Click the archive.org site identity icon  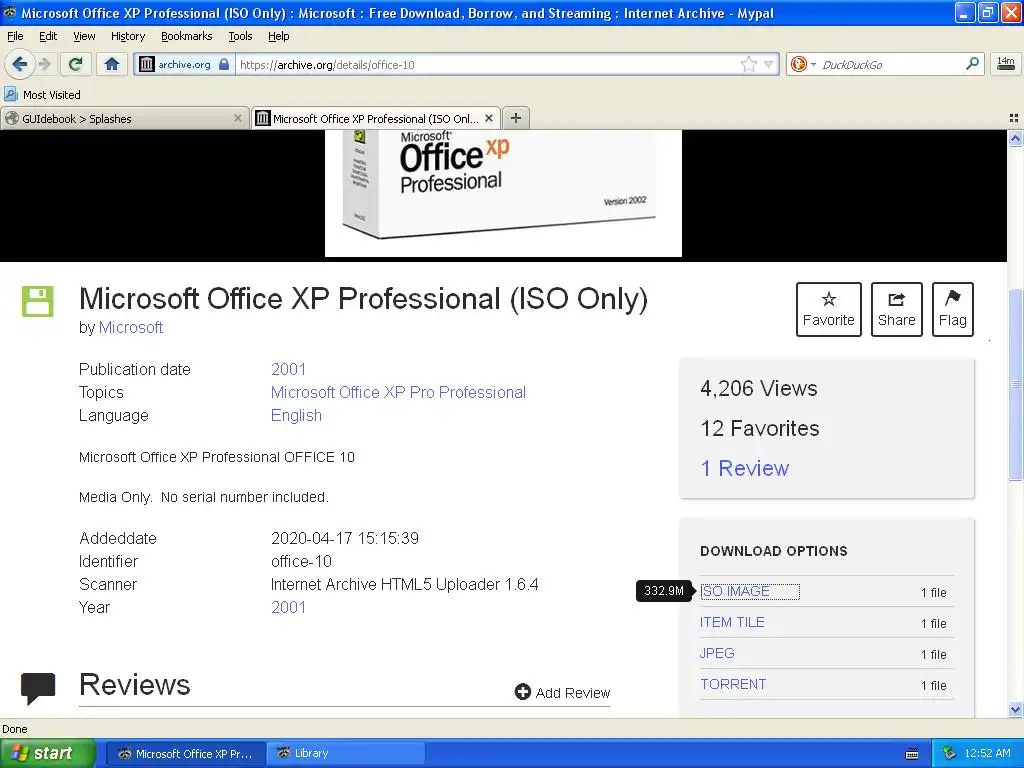point(147,64)
